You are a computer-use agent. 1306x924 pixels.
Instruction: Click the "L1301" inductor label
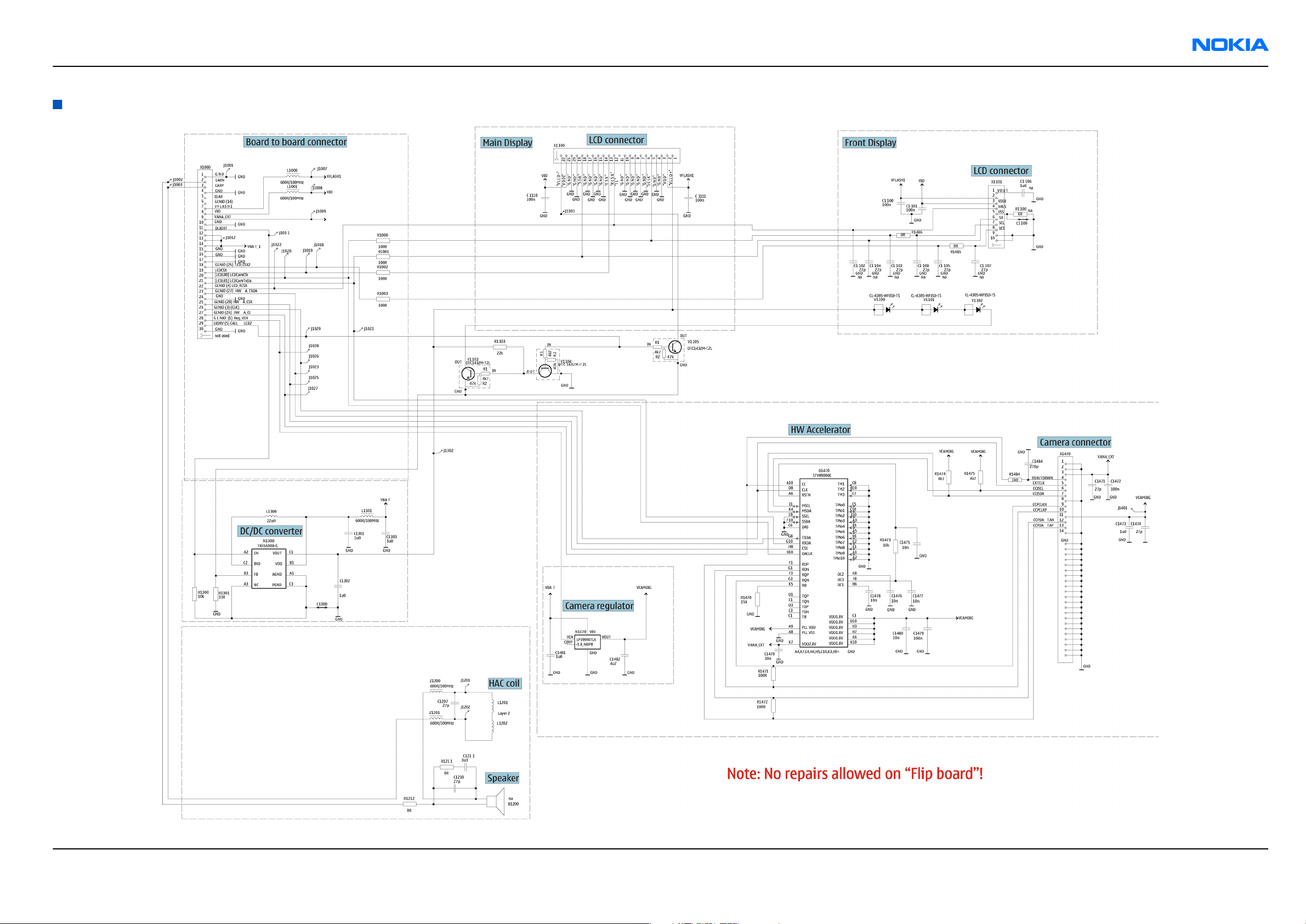tap(367, 511)
